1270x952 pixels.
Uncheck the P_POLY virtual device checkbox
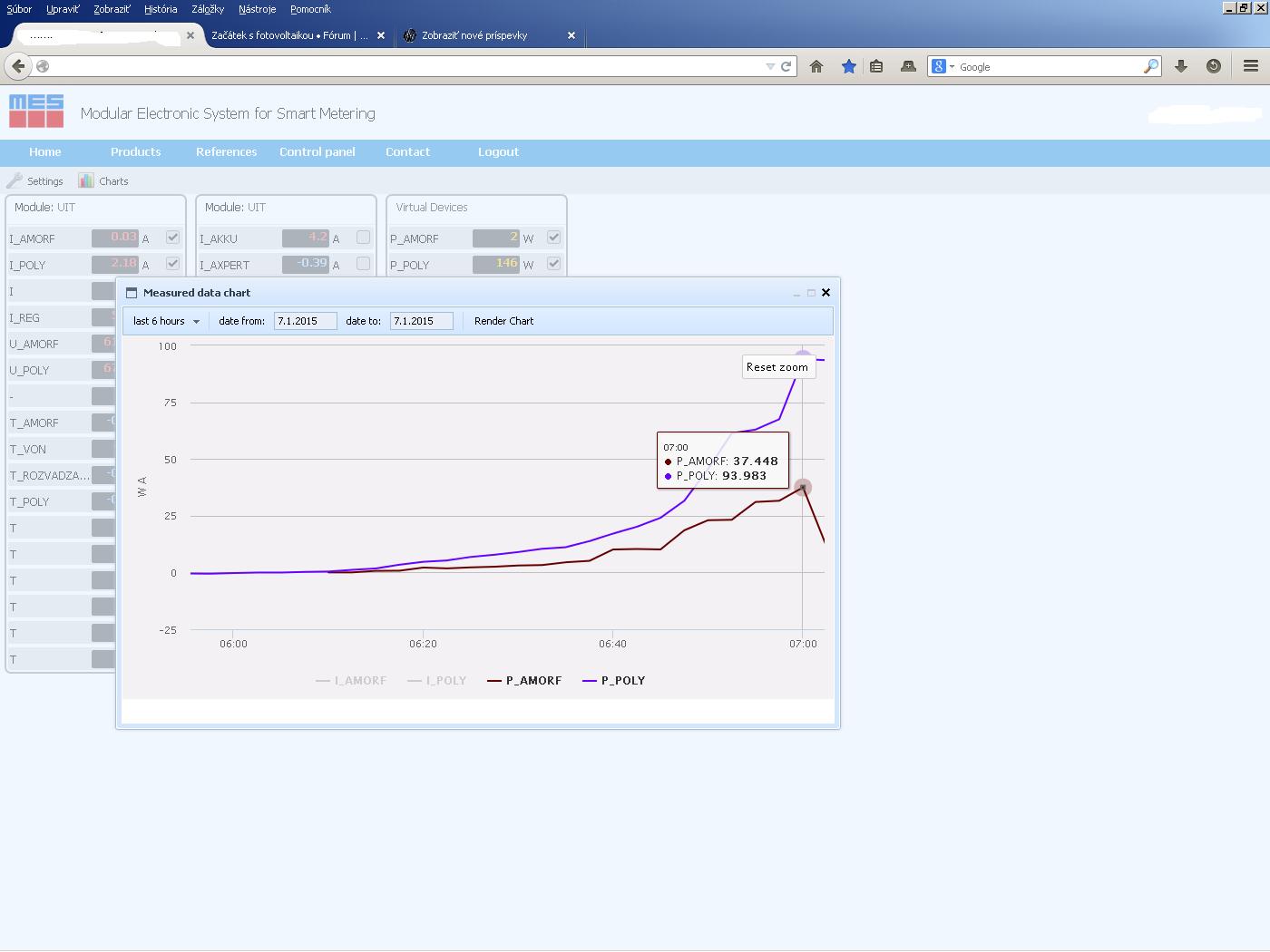point(553,264)
